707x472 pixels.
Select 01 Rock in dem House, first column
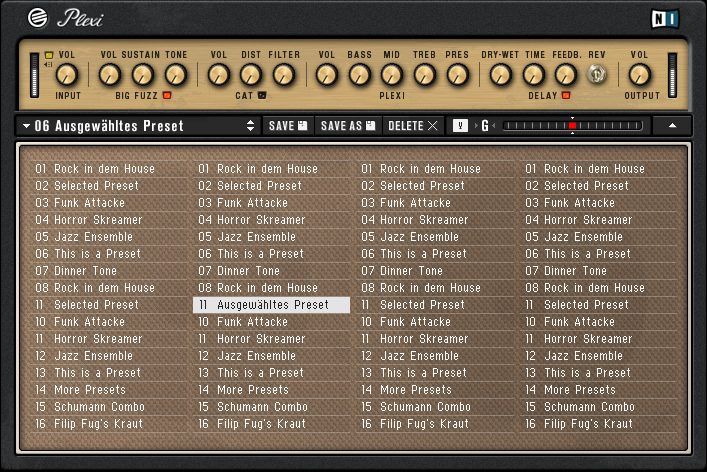click(108, 169)
